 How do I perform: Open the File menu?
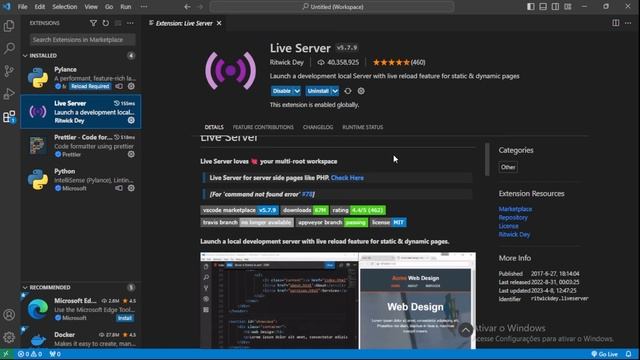coord(22,7)
